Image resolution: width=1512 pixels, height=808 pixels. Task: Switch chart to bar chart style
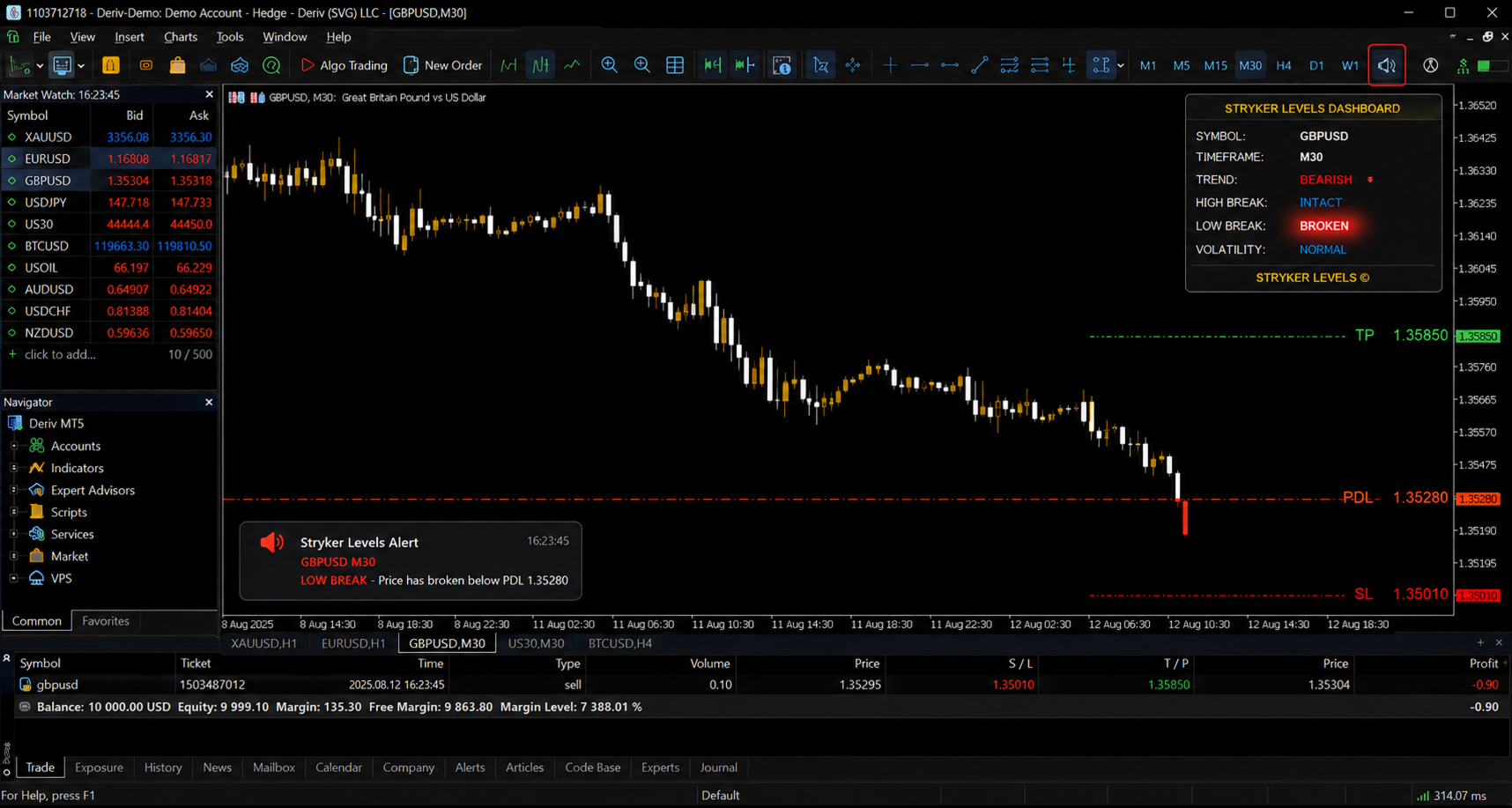pyautogui.click(x=508, y=65)
